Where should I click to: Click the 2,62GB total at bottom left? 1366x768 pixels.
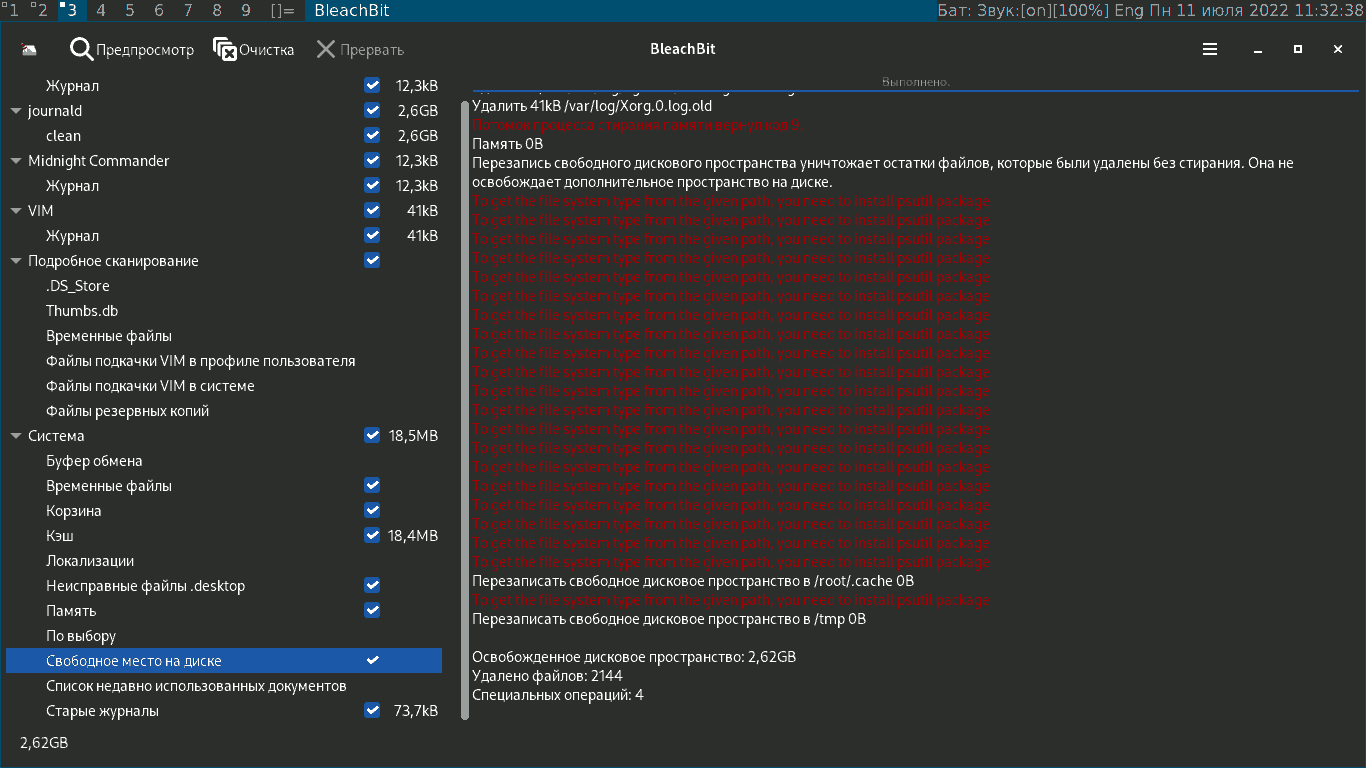44,743
